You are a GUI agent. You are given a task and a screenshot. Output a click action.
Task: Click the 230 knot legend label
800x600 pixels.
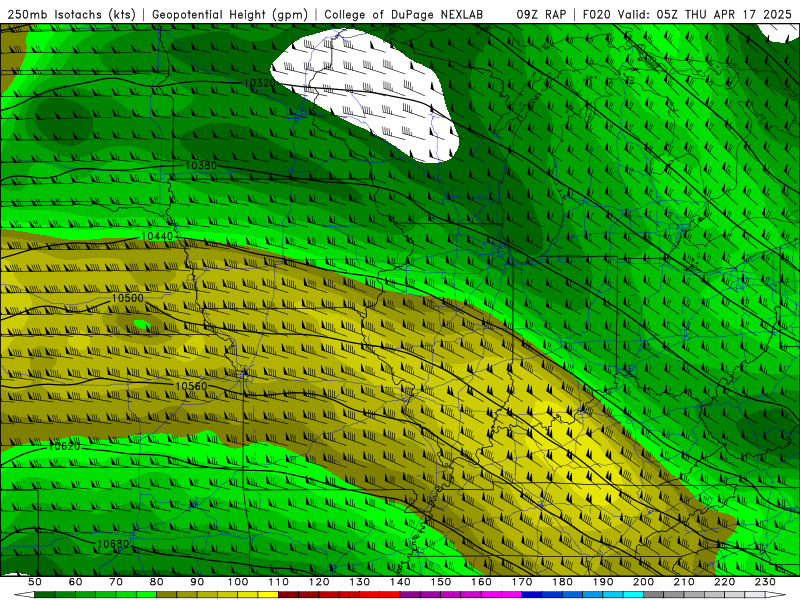(x=765, y=582)
